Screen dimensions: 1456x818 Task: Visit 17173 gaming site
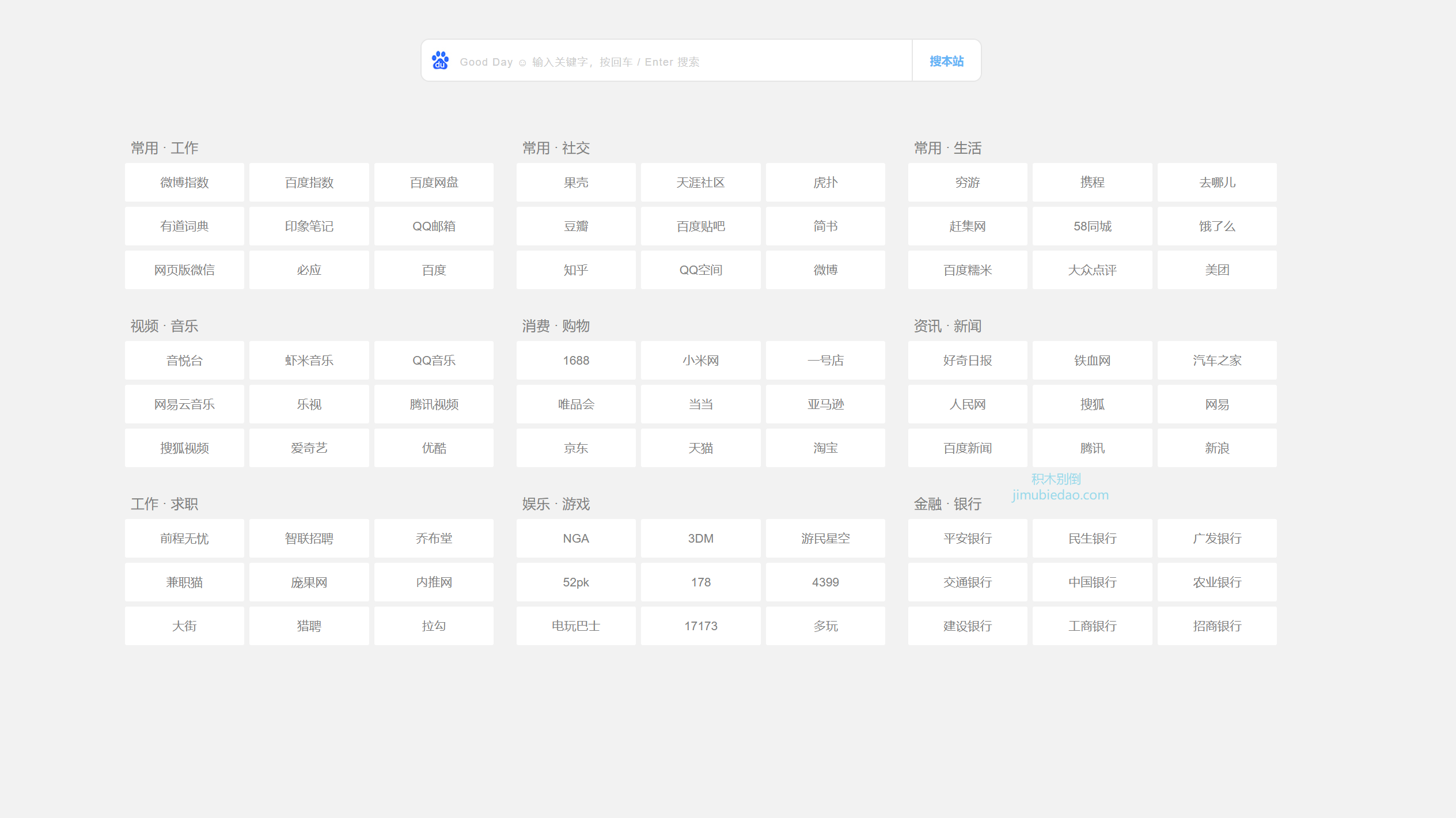point(701,626)
